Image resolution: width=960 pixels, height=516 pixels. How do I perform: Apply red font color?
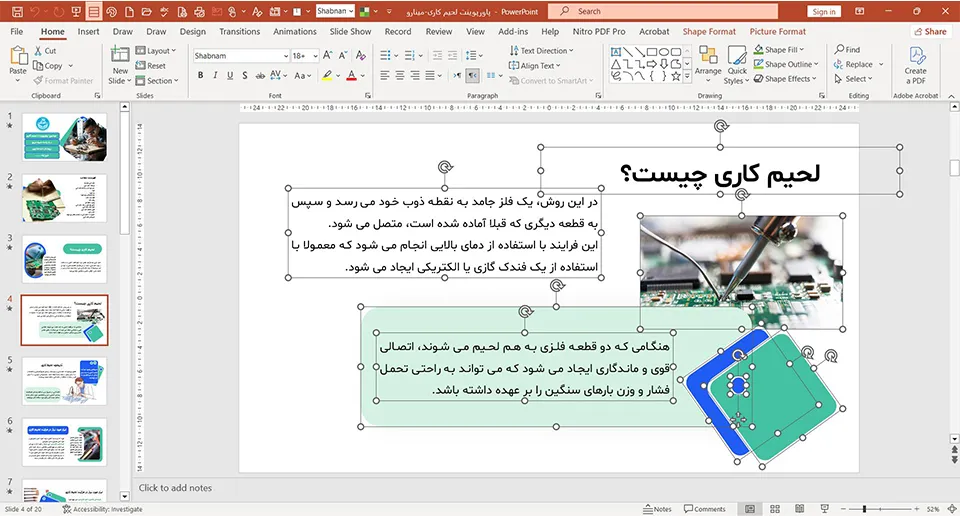[351, 75]
